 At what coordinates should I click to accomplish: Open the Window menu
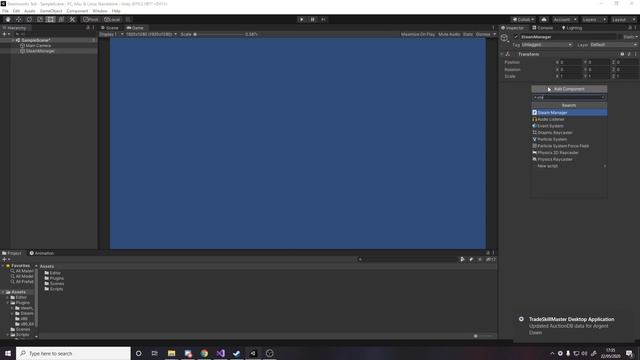tap(100, 11)
